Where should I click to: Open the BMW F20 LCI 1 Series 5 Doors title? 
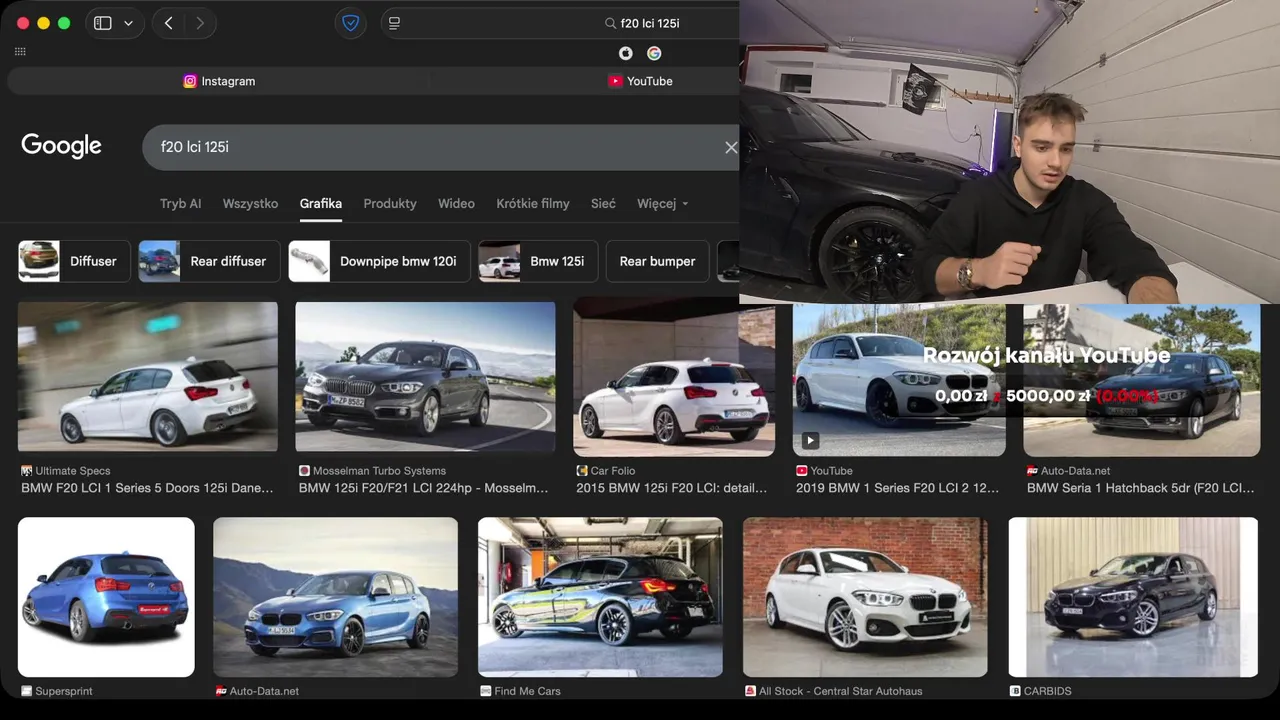coord(147,488)
